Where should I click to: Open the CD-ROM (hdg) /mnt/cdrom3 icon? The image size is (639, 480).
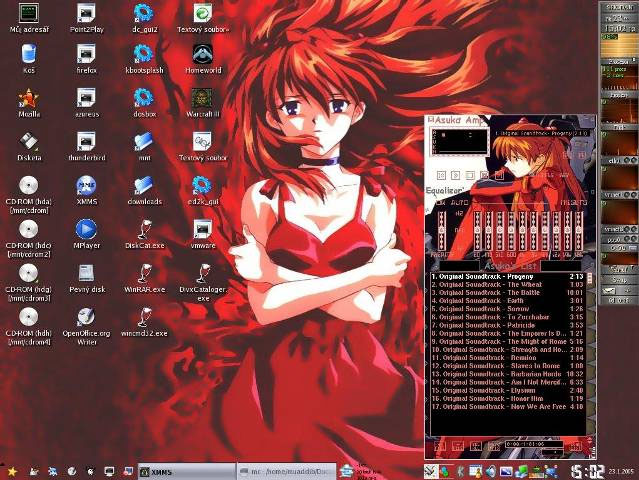[29, 283]
